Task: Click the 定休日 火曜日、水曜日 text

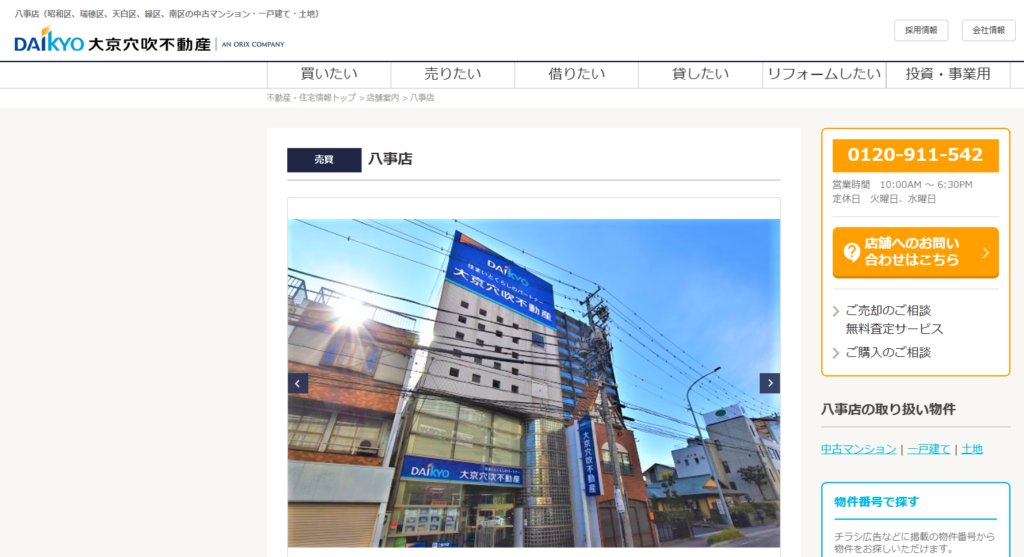Action: (x=884, y=199)
